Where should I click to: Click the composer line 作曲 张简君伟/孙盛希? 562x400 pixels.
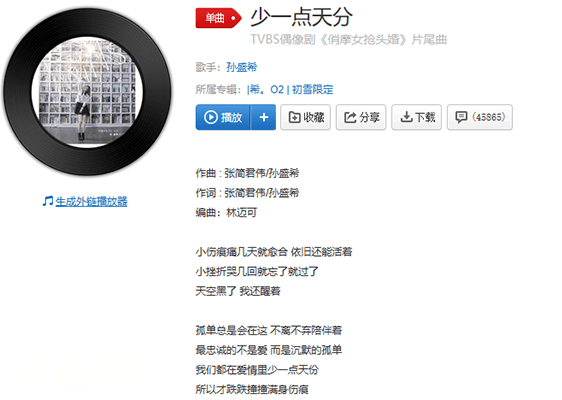pos(247,173)
